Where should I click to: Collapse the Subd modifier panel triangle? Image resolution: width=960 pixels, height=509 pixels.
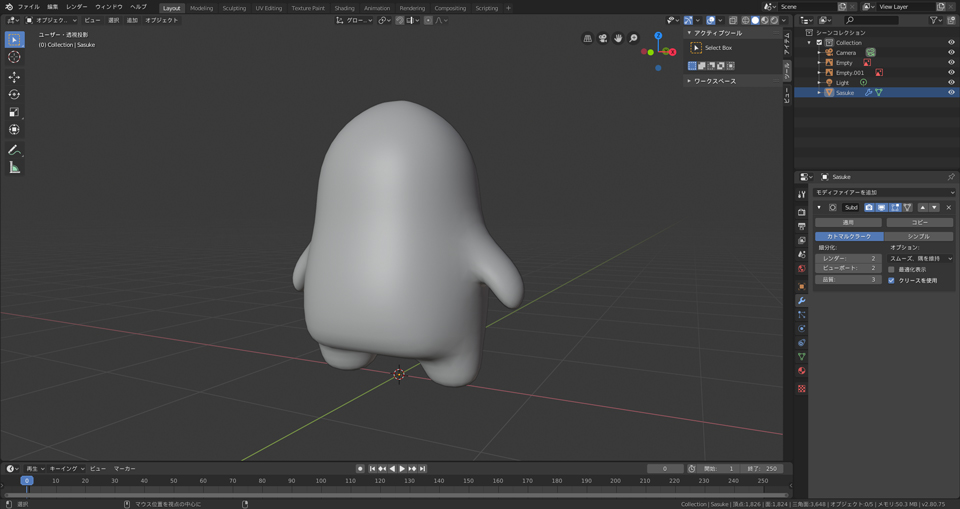pyautogui.click(x=819, y=208)
